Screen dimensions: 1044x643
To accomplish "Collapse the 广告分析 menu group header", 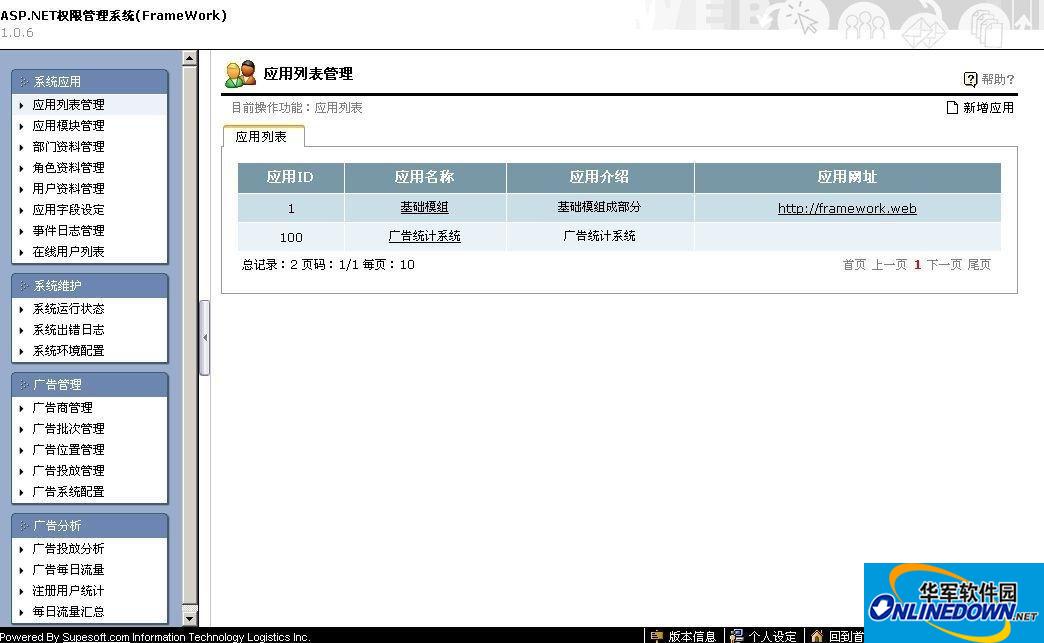I will pos(90,526).
